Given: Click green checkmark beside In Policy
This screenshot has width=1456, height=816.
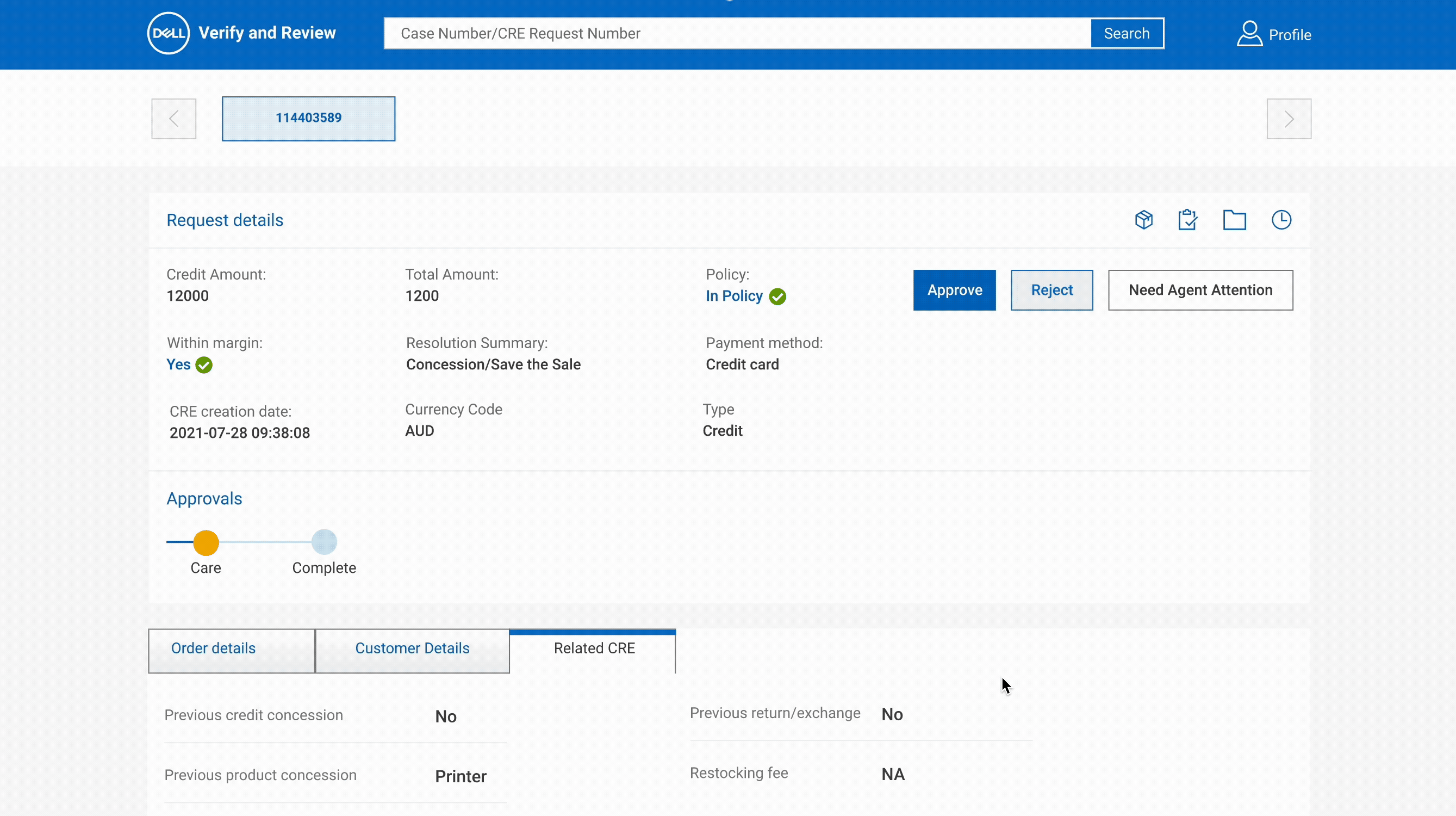Looking at the screenshot, I should coord(777,296).
